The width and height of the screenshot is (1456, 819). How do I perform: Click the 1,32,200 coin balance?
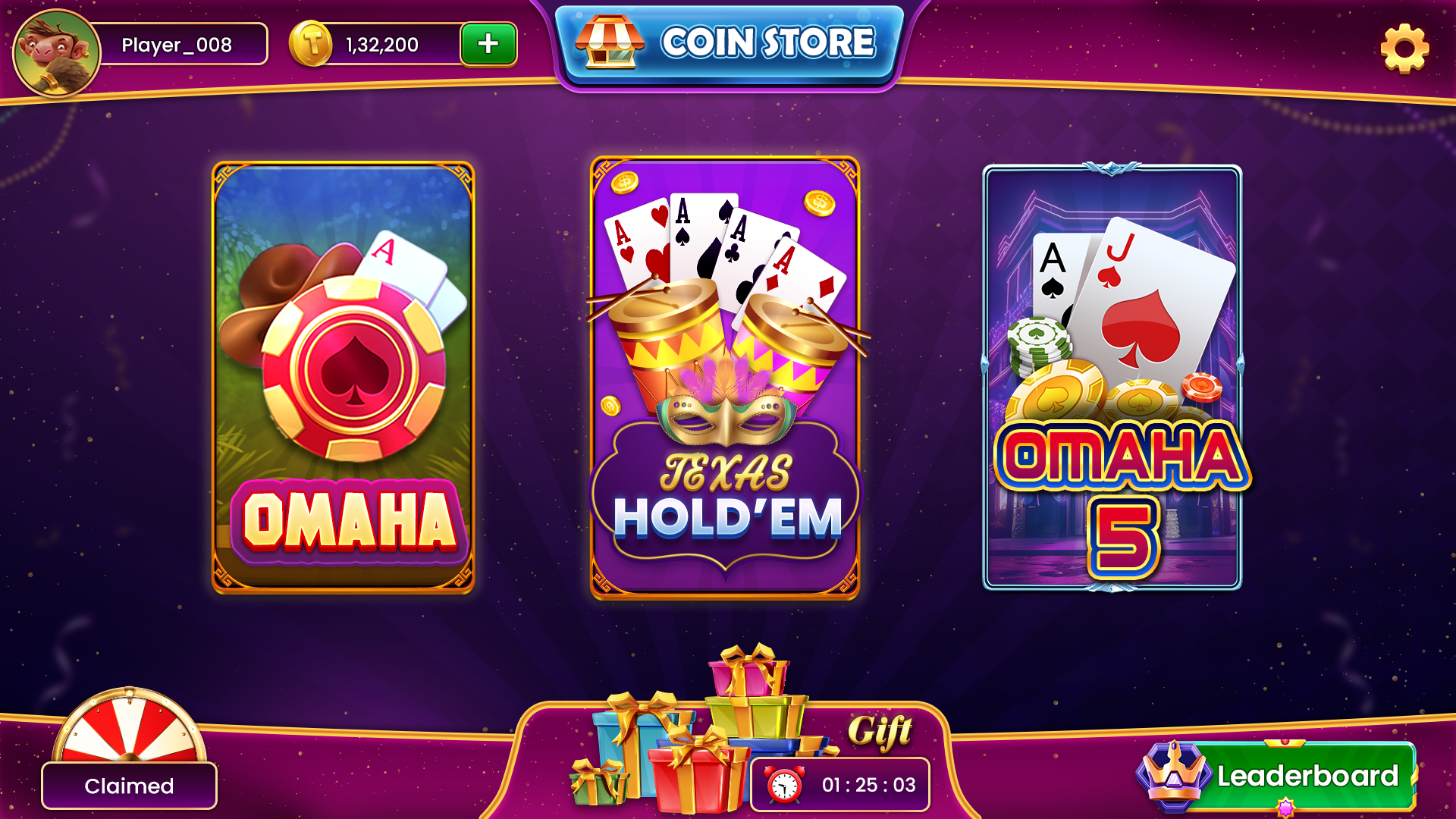(382, 45)
